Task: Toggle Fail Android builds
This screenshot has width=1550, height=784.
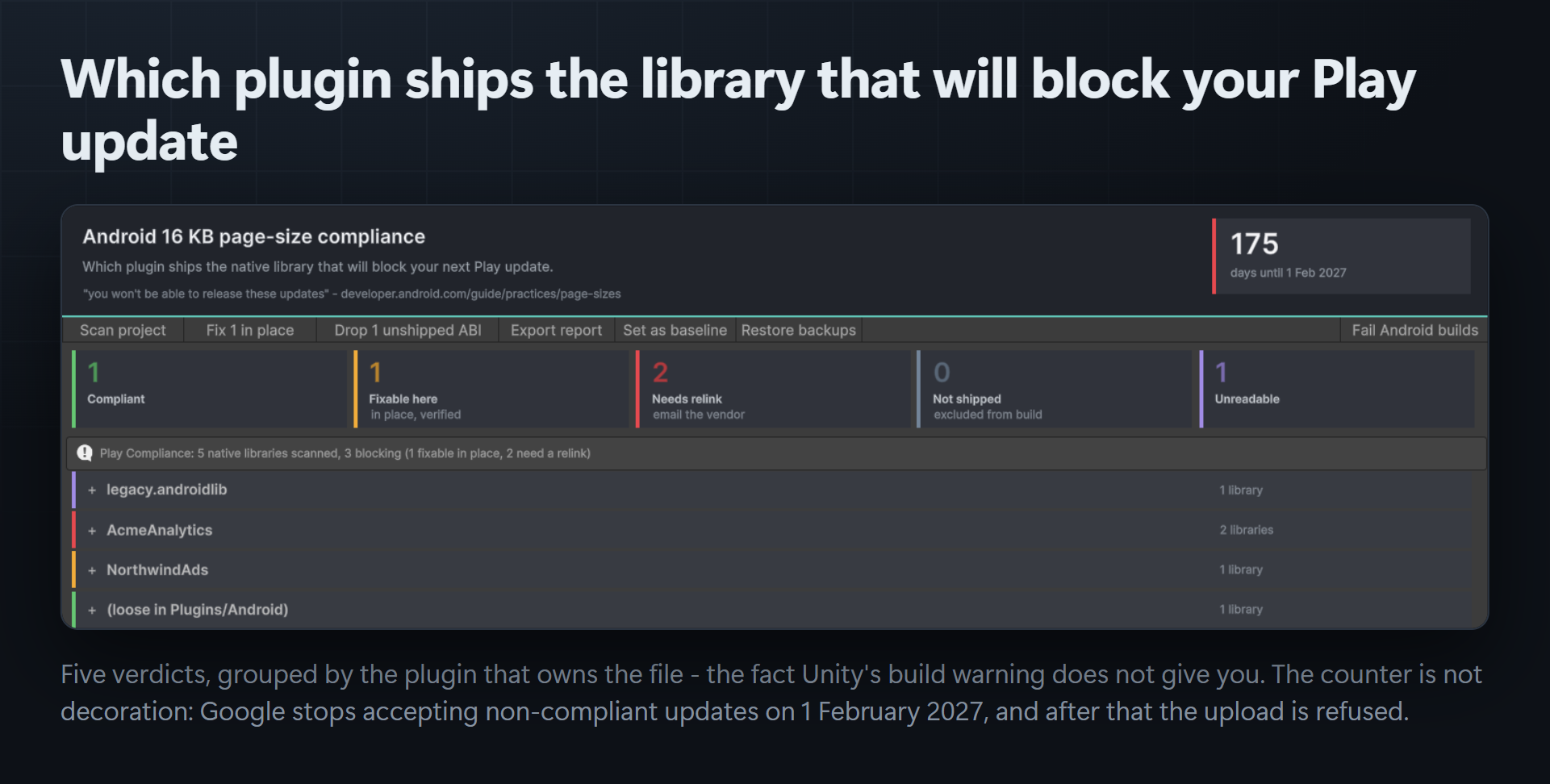Action: click(1414, 330)
